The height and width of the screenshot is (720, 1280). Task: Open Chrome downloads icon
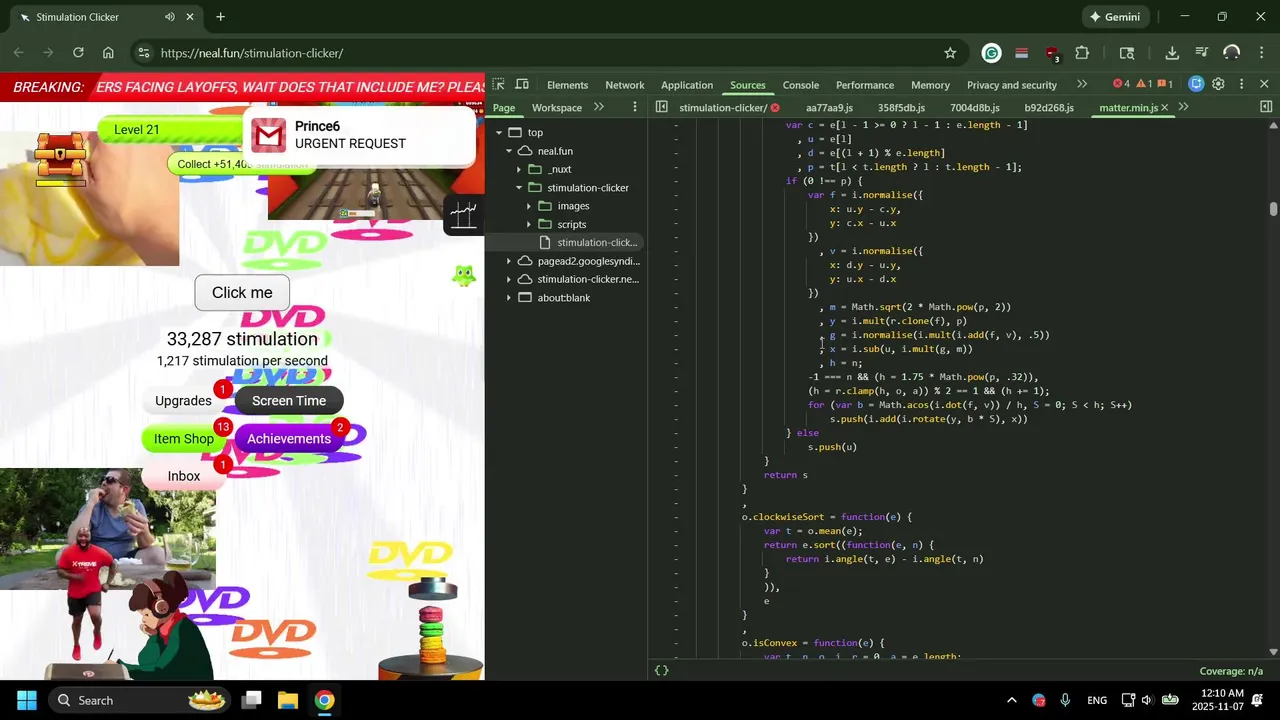[x=1172, y=53]
